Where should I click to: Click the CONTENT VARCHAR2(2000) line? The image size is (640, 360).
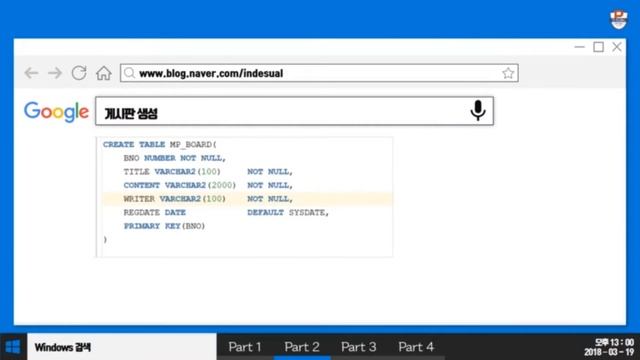point(208,185)
